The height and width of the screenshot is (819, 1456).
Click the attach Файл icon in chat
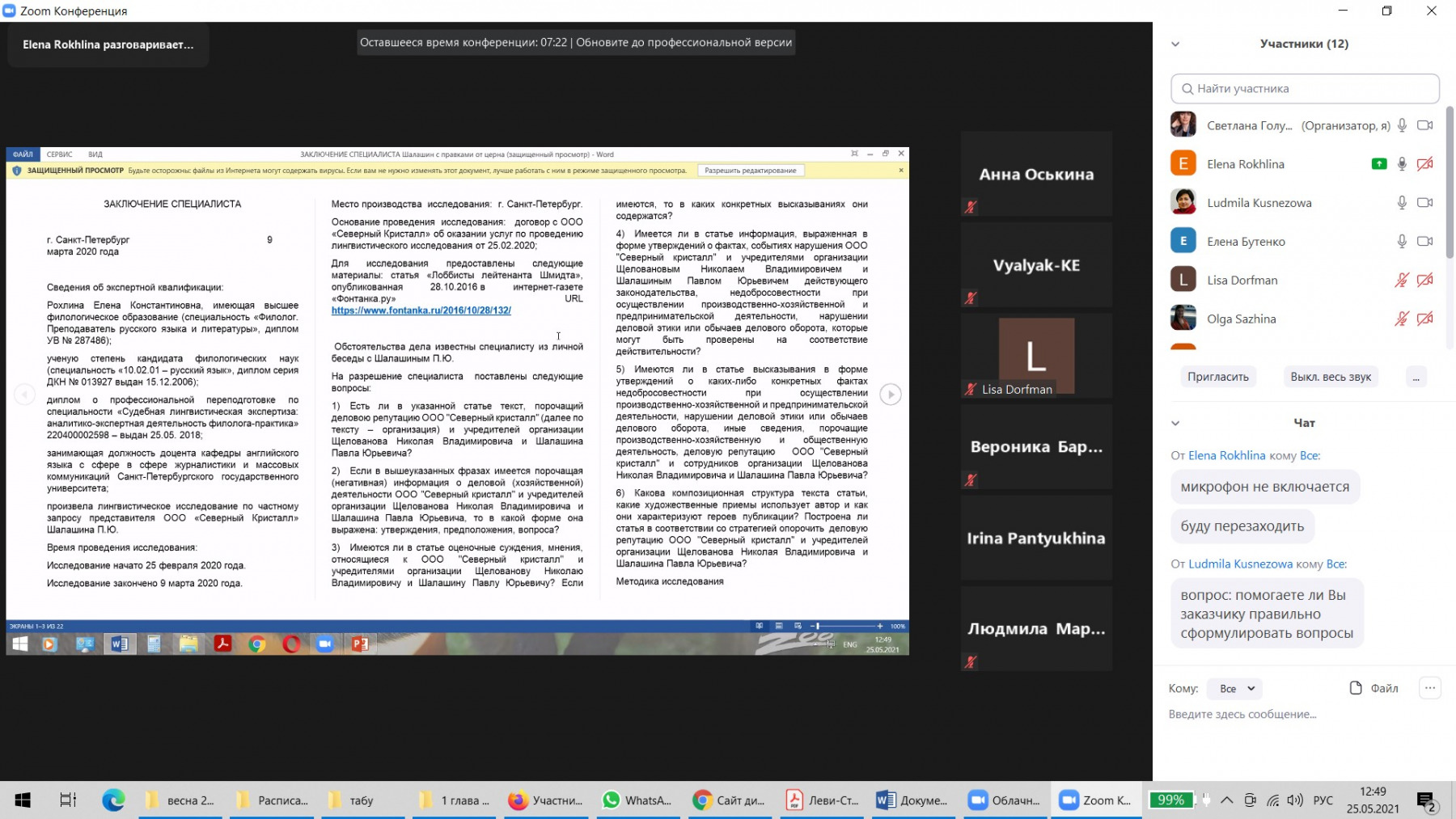[x=1356, y=688]
